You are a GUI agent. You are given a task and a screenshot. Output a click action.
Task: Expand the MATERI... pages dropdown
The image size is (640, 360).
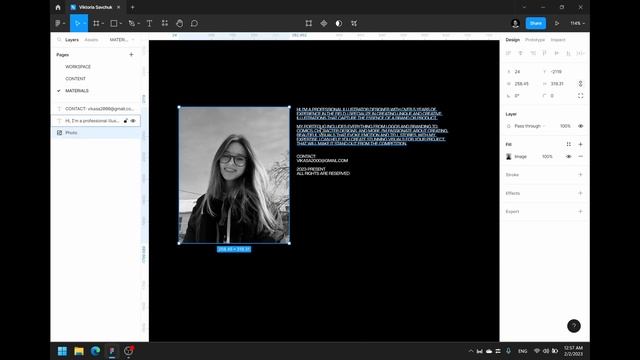[x=122, y=40]
